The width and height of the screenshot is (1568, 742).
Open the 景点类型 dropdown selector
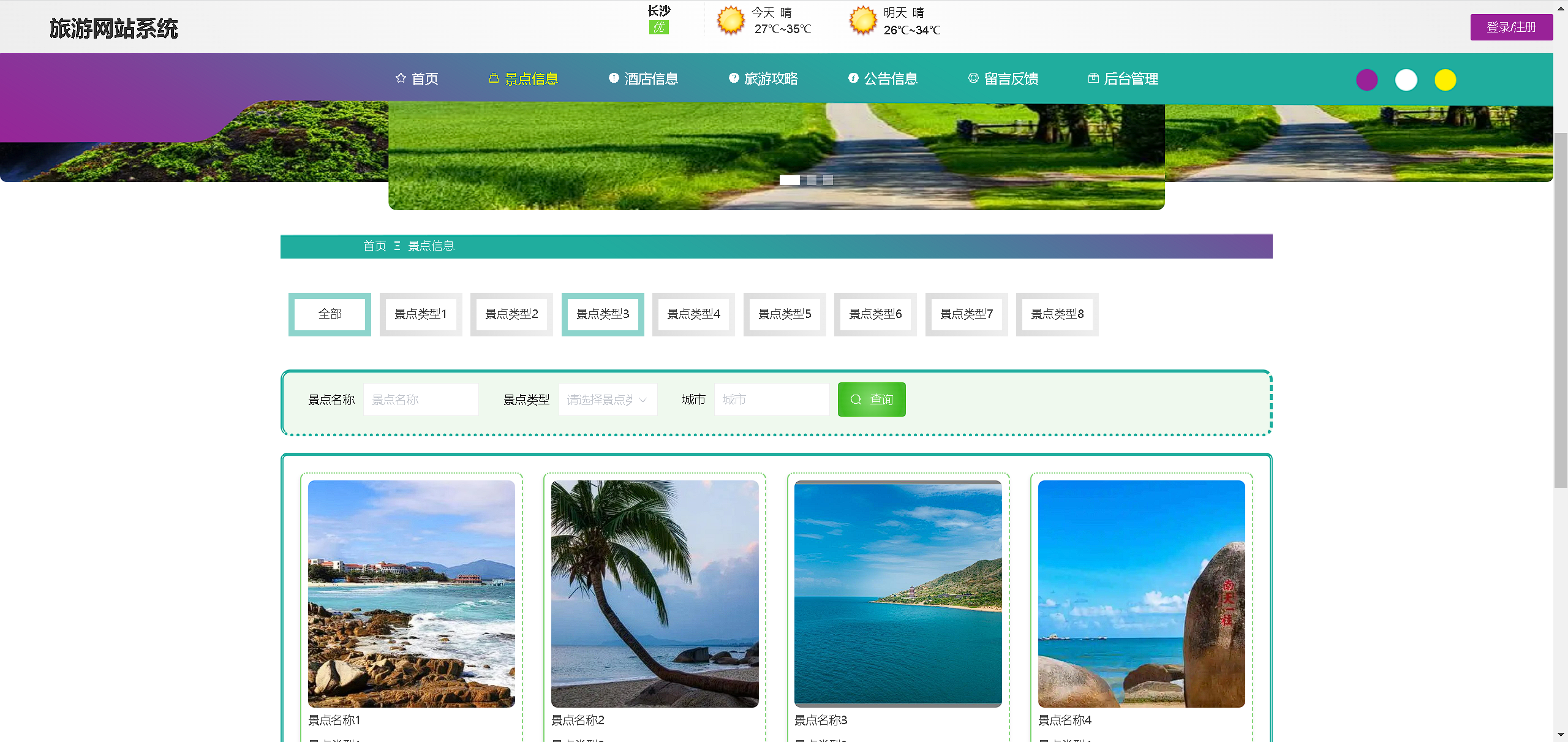(x=600, y=399)
